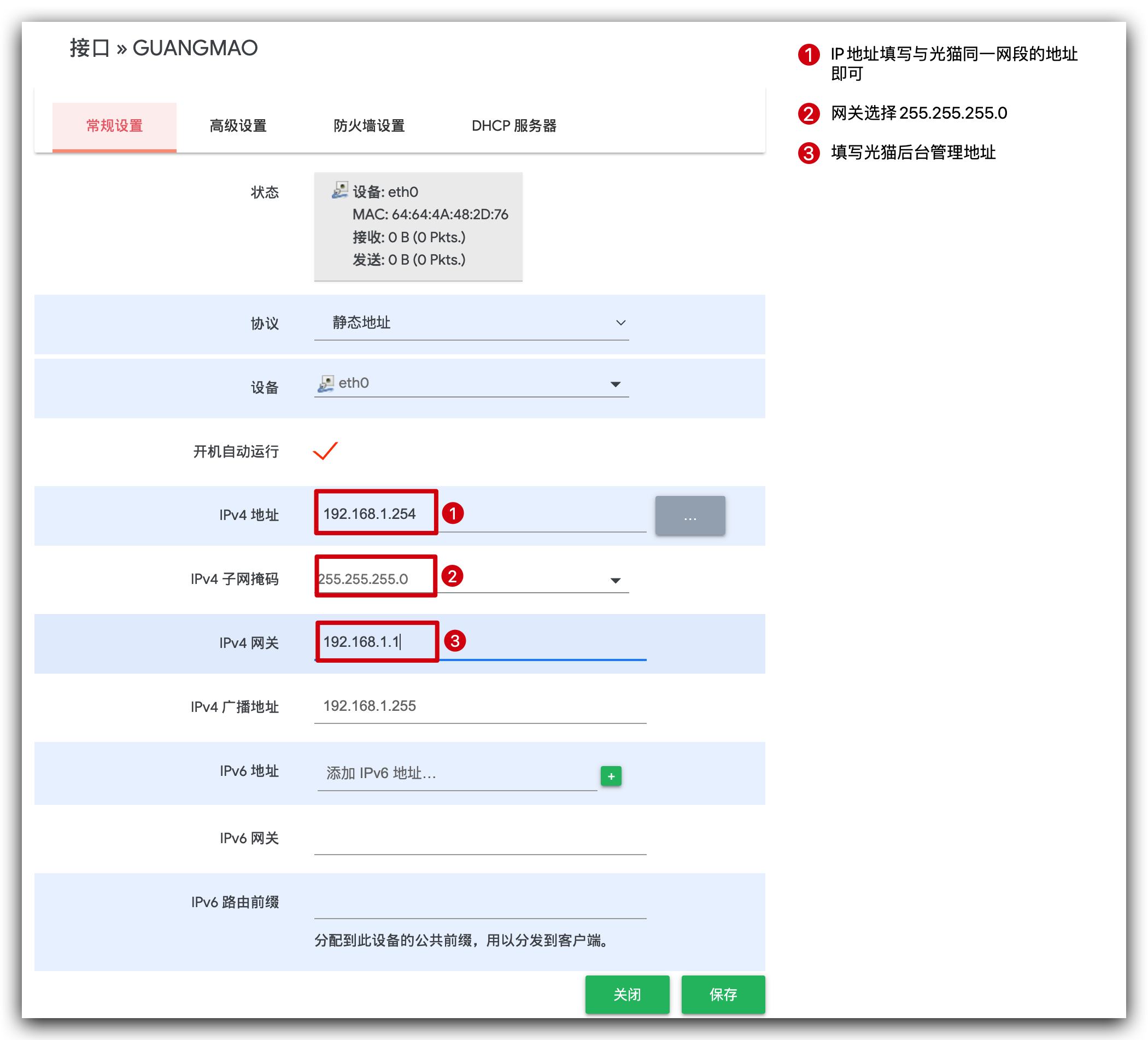Expand the 设备 eth0 dropdown
Screen dimensions: 1148x1040
pyautogui.click(x=471, y=383)
